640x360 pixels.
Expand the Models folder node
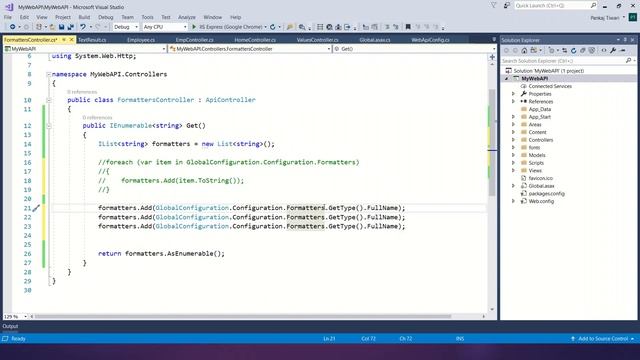(513, 155)
